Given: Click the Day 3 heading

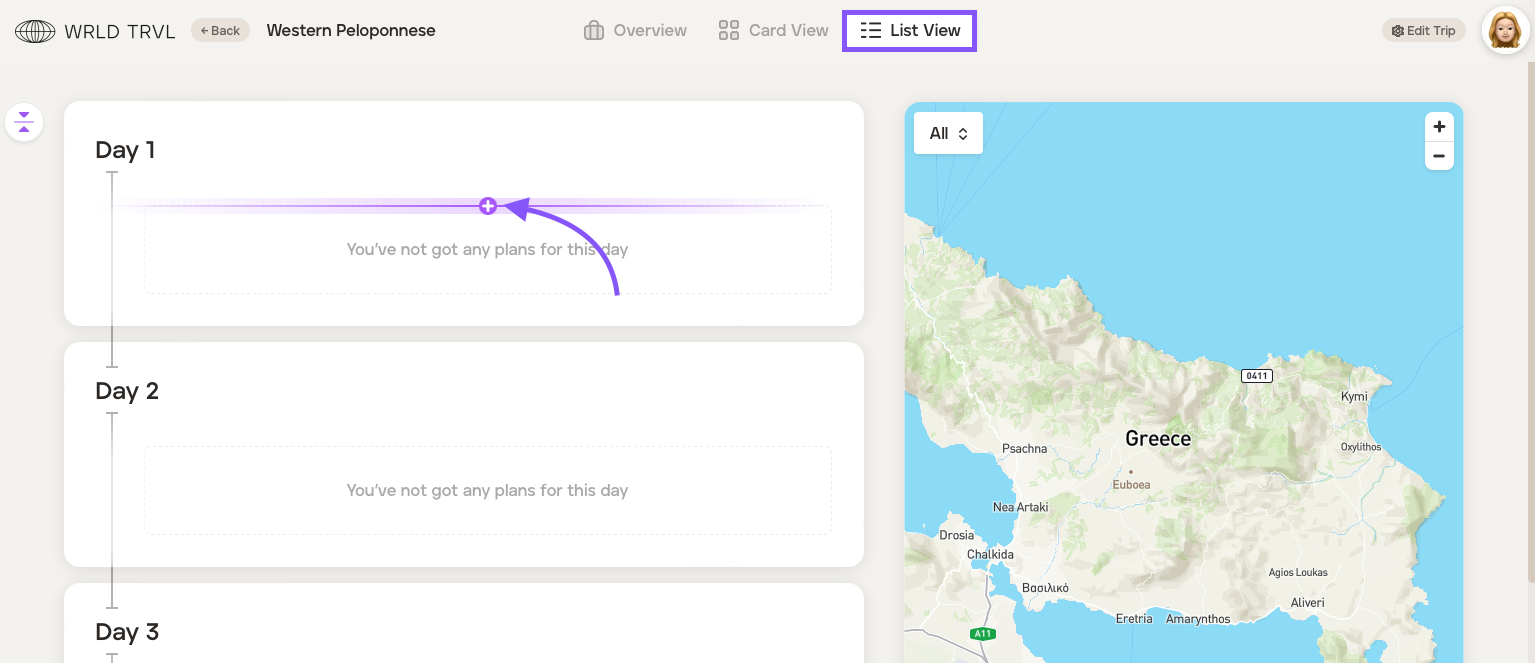Looking at the screenshot, I should tap(127, 632).
